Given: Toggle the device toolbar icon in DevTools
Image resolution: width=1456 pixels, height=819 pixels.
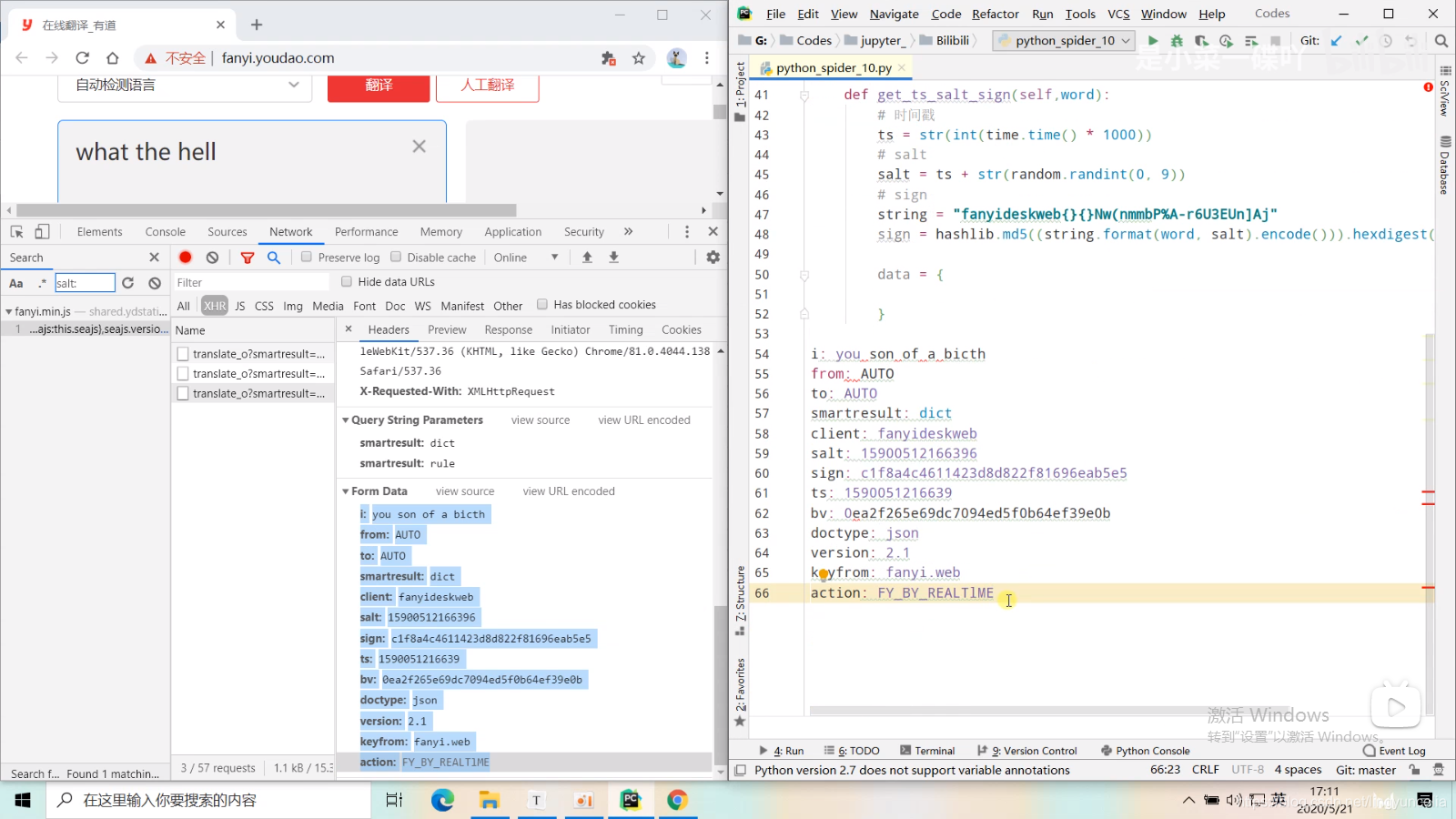Looking at the screenshot, I should pos(42,232).
